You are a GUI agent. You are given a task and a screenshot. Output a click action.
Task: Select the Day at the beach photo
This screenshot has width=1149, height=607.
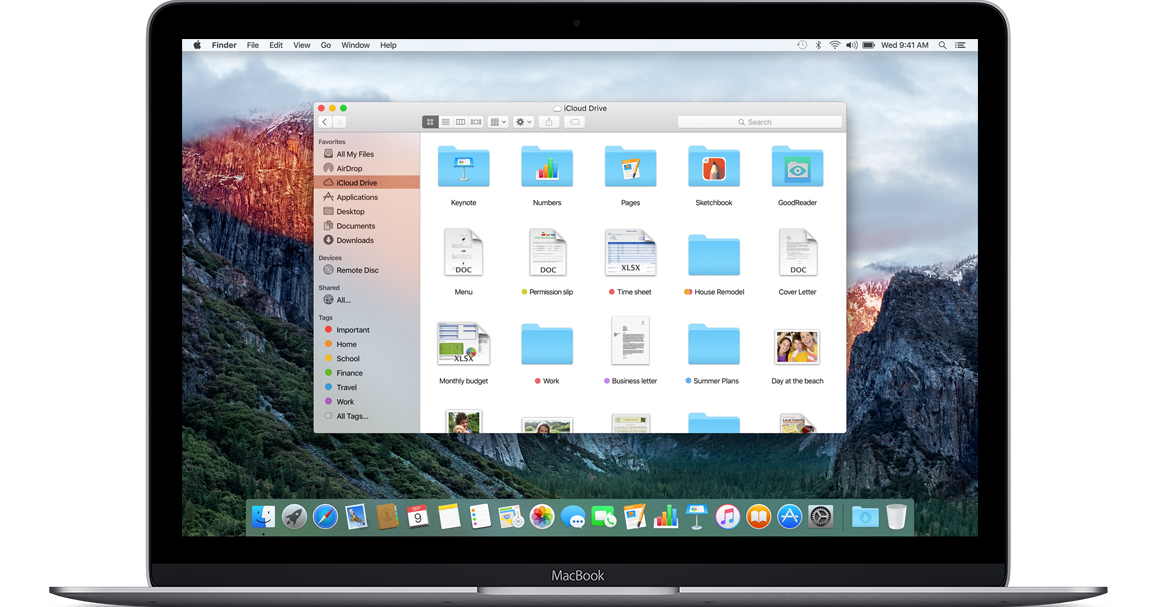coord(797,346)
